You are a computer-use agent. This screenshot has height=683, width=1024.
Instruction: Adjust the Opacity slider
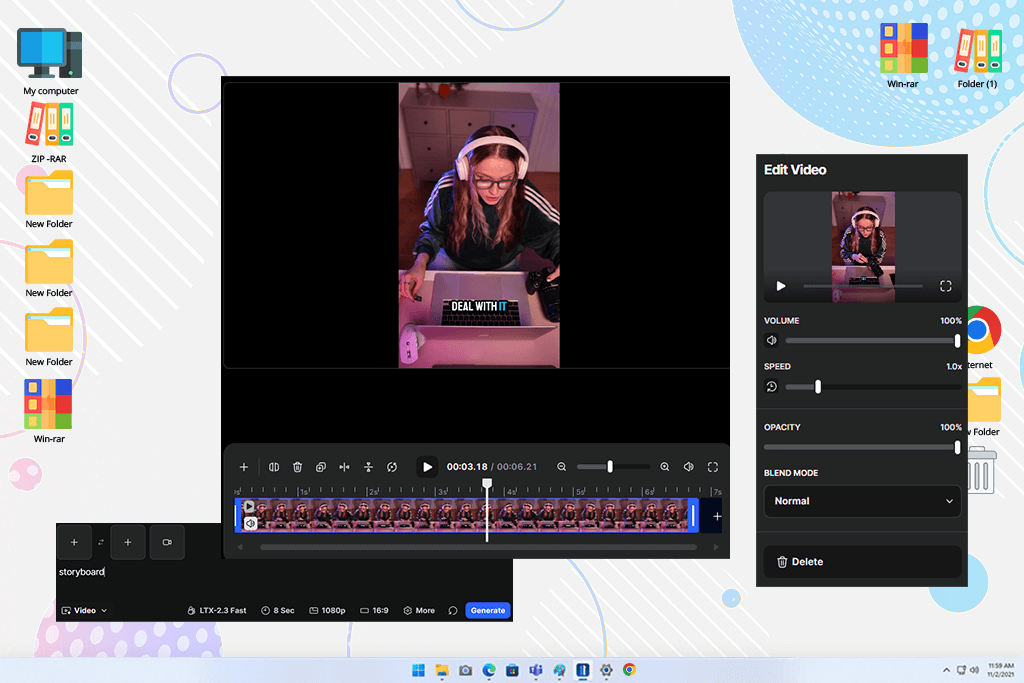tap(863, 447)
